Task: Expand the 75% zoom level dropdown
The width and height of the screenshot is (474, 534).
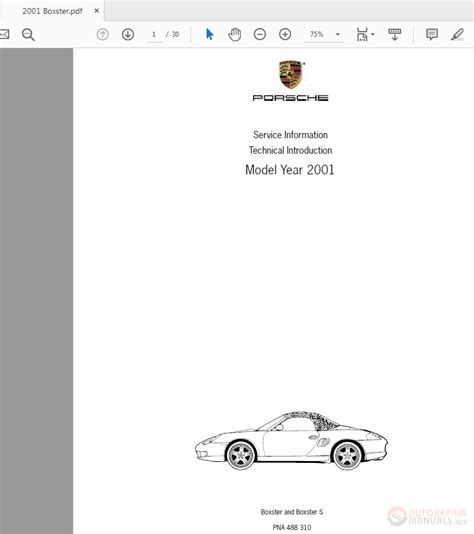Action: click(338, 34)
